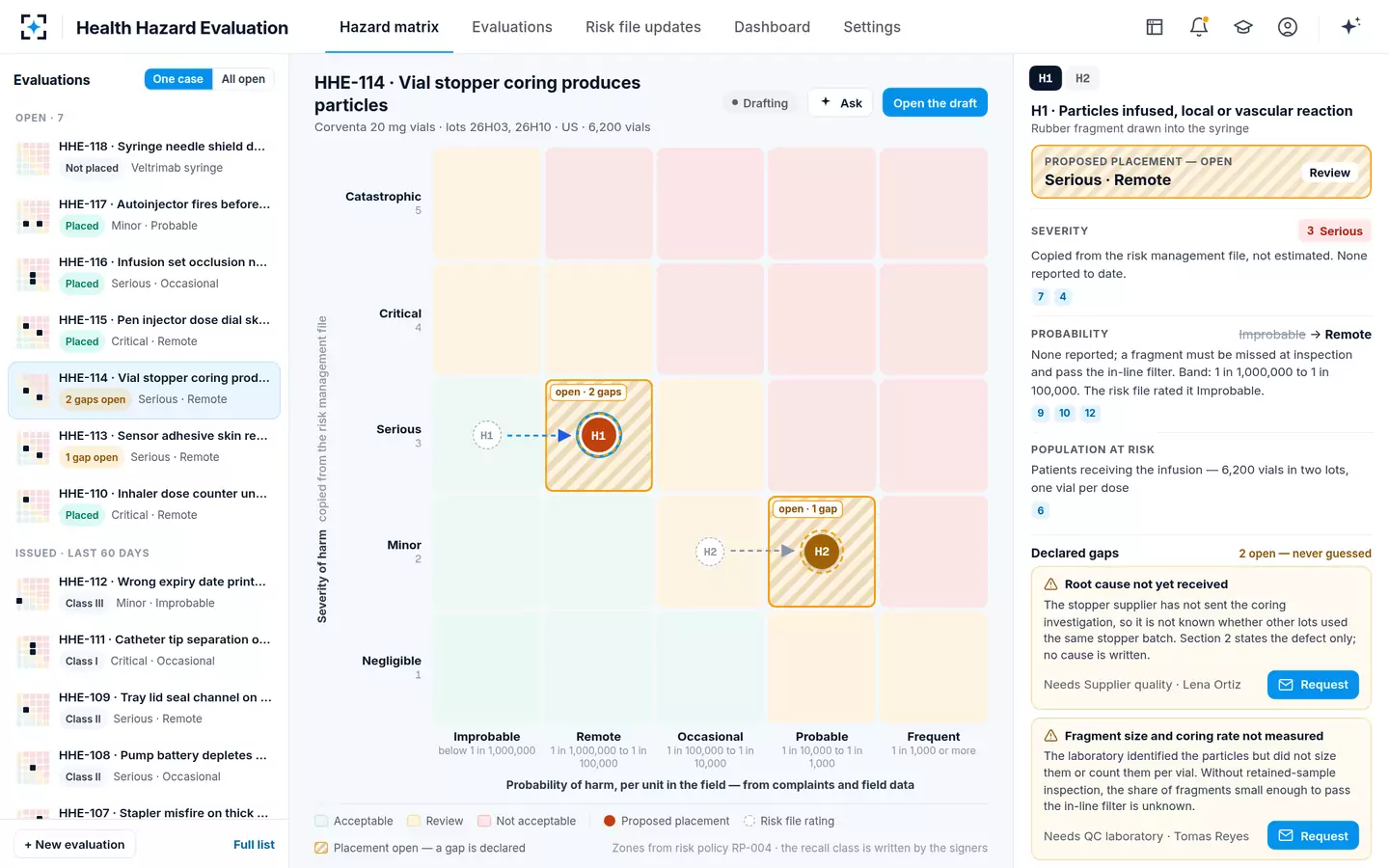Viewport: 1389px width, 868px height.
Task: Click the HHE-118 matrix thumbnail
Action: point(33,158)
